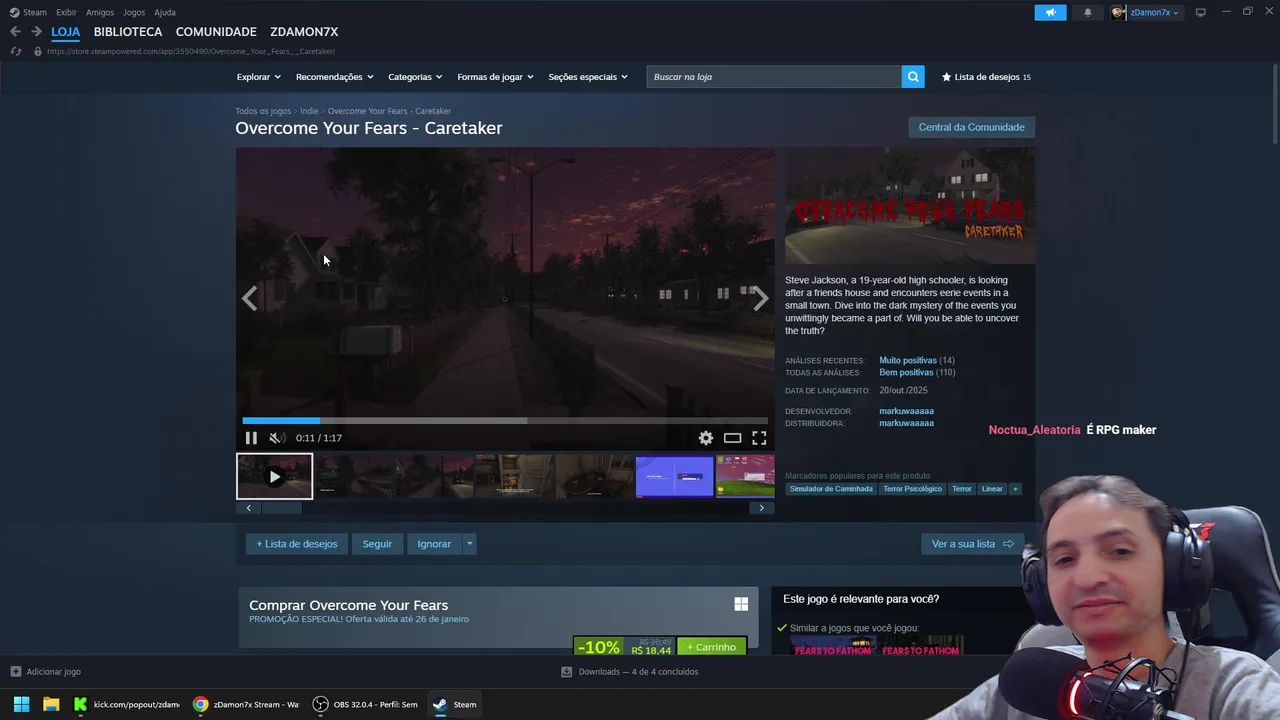Open Central da Comunidade

971,127
